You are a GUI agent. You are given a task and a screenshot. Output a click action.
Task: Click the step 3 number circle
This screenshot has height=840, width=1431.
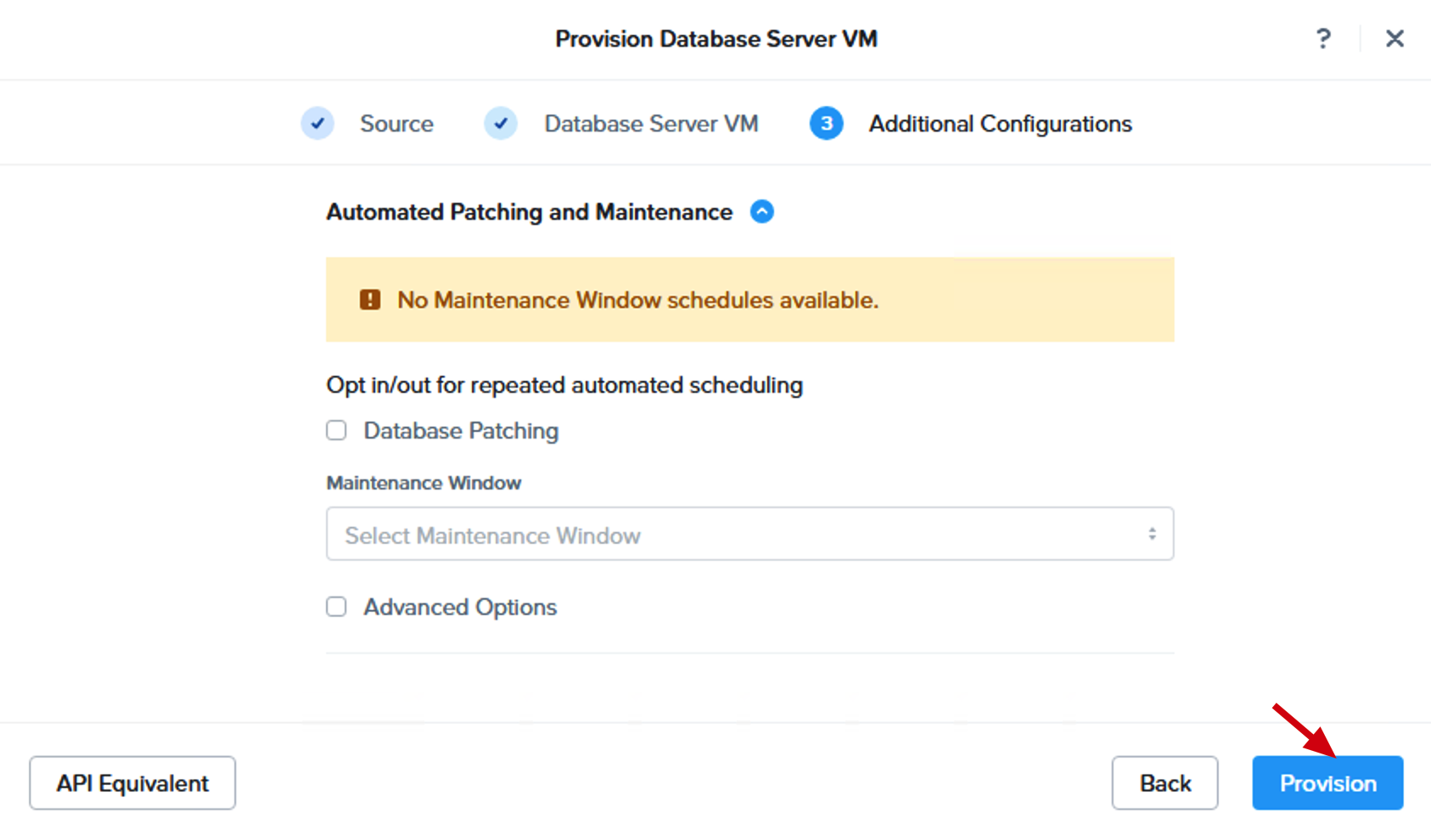pos(826,124)
